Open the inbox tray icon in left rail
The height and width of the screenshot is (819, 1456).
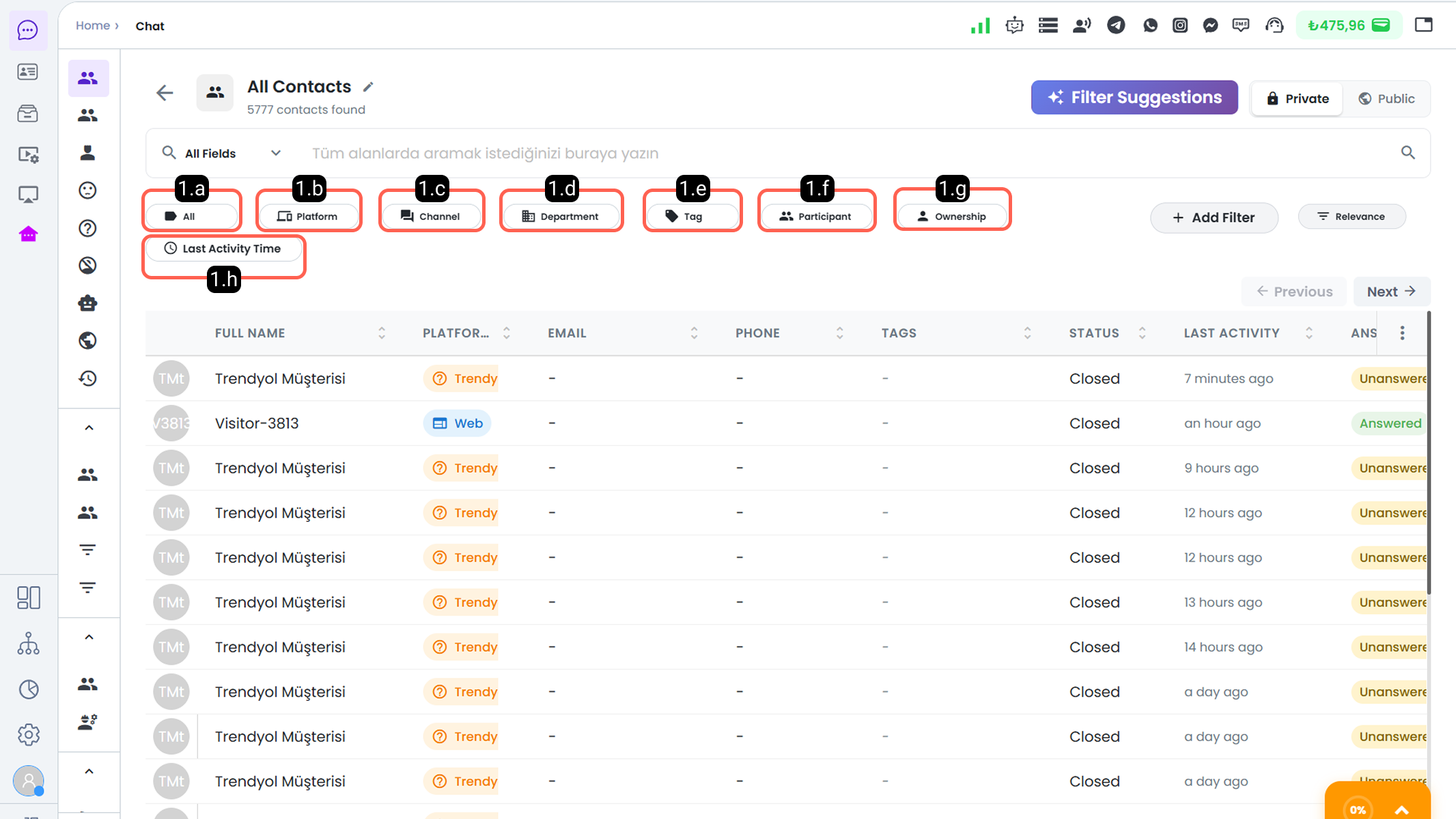click(28, 113)
